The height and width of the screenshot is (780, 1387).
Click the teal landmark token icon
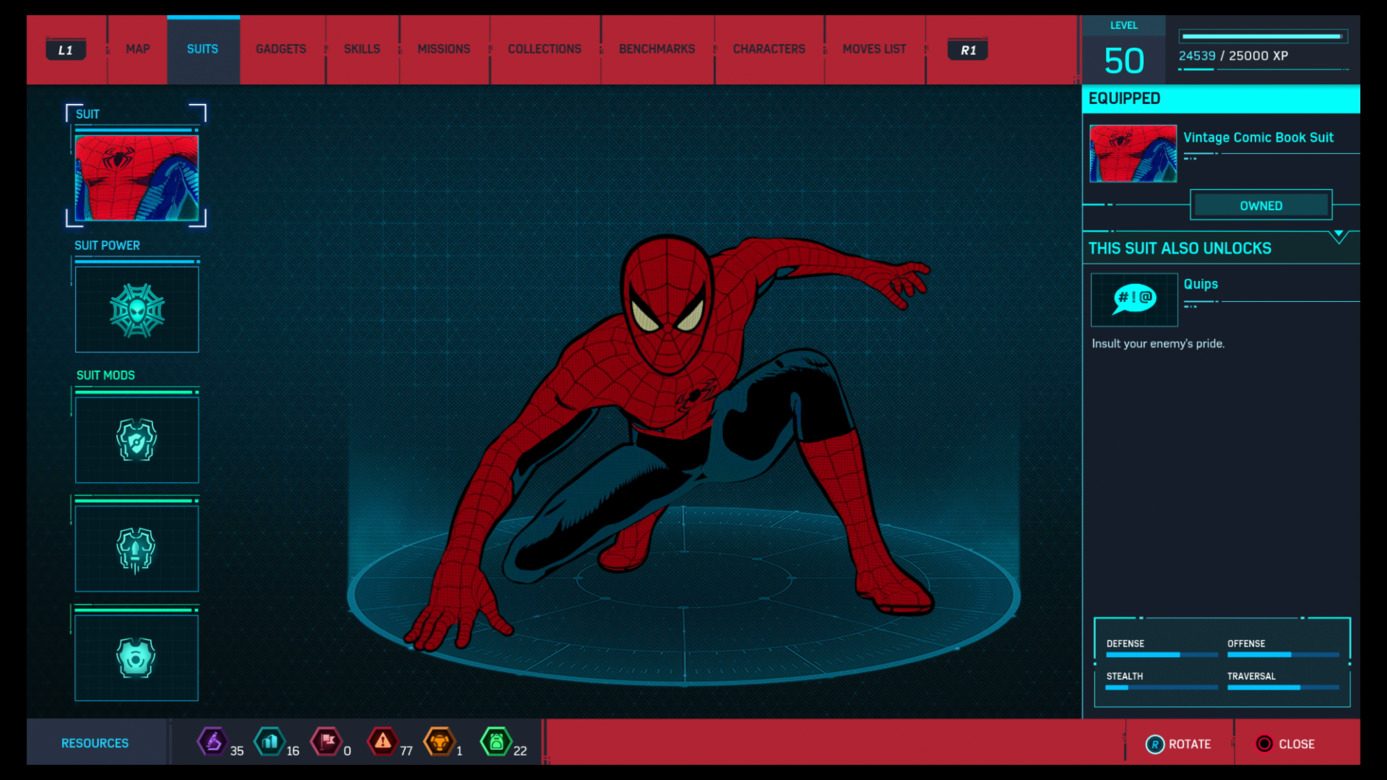(x=269, y=742)
